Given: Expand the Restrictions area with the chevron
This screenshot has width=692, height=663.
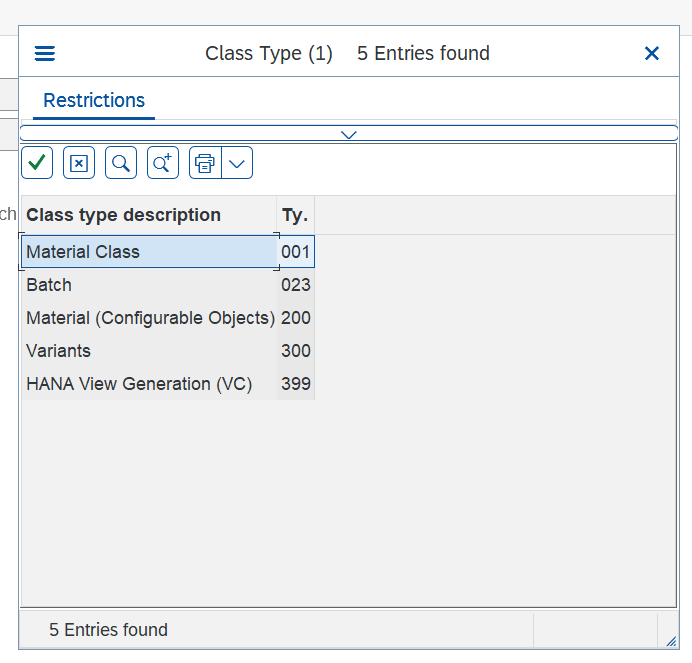Looking at the screenshot, I should [x=348, y=134].
